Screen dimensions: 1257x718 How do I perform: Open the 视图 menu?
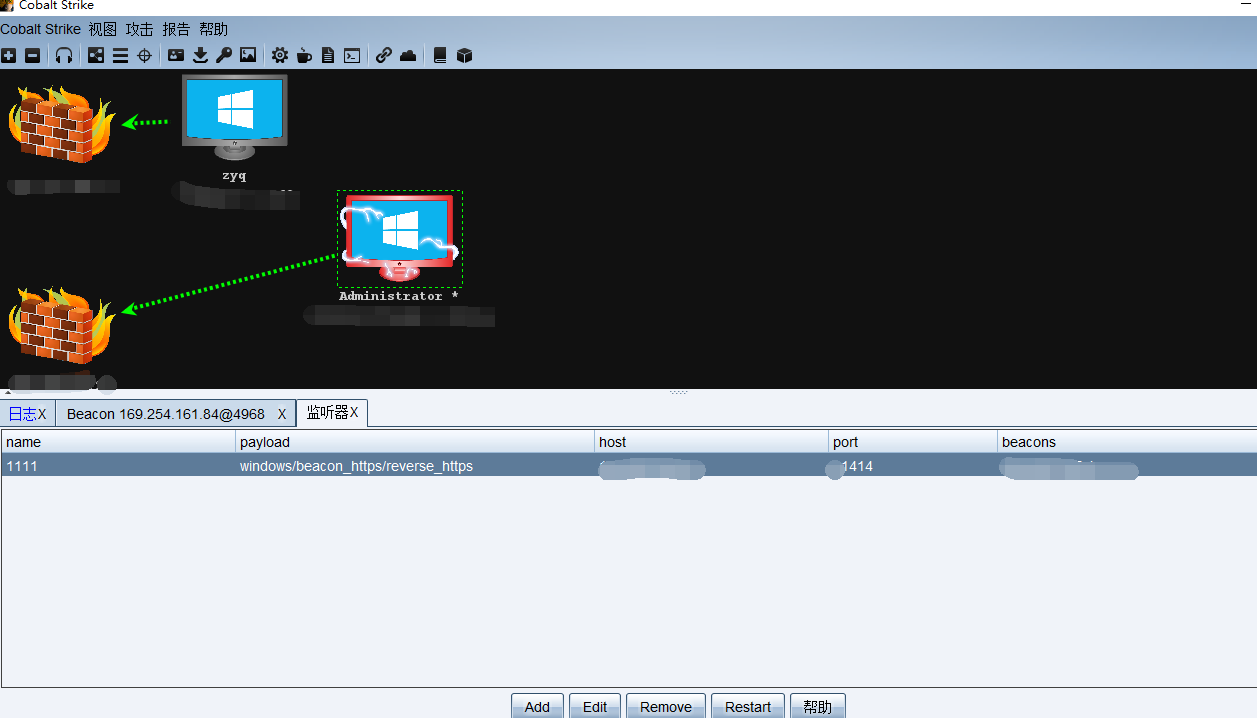coord(102,29)
